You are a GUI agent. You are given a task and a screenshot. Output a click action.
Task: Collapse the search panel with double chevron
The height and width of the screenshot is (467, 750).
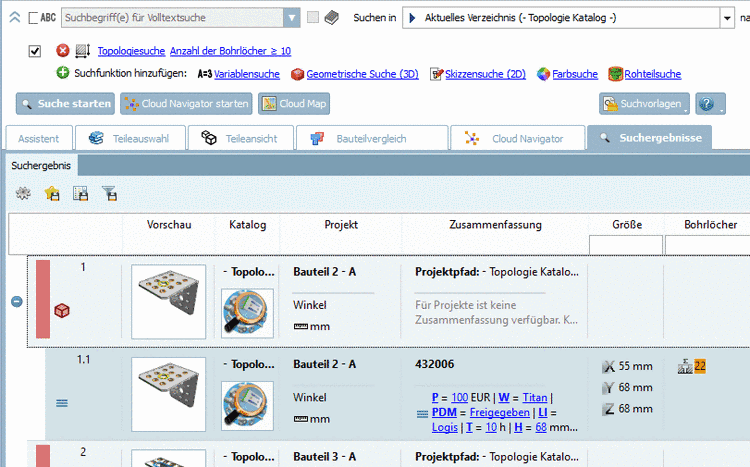(x=15, y=18)
